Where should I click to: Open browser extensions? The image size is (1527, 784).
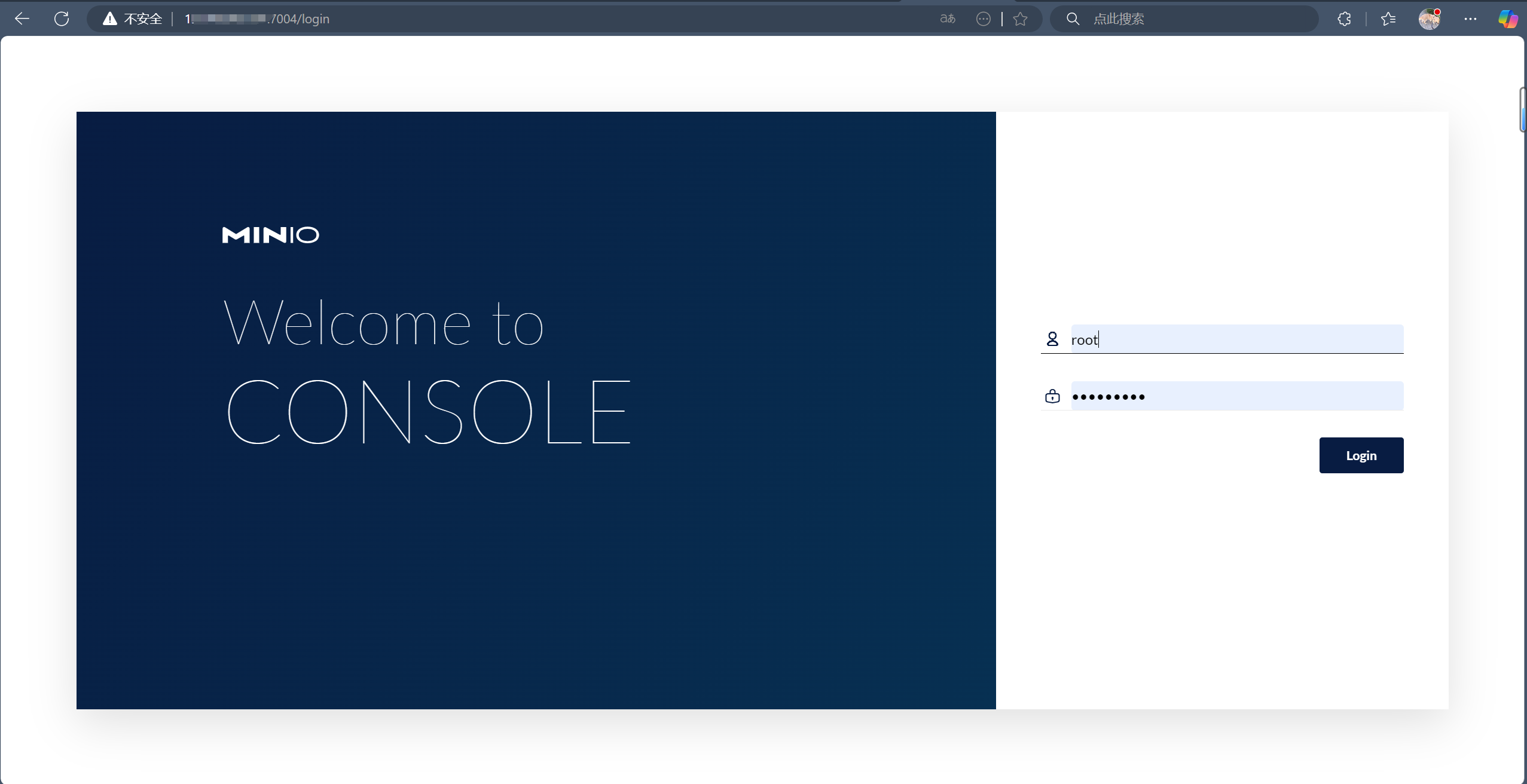pos(1345,19)
